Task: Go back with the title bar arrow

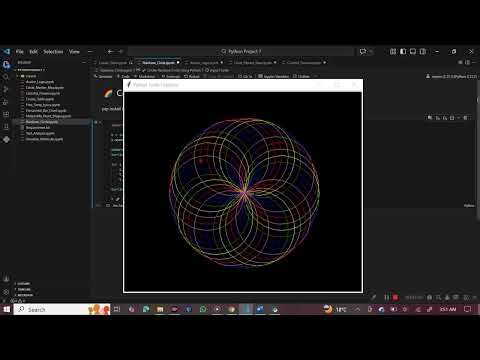Action: click(x=110, y=51)
